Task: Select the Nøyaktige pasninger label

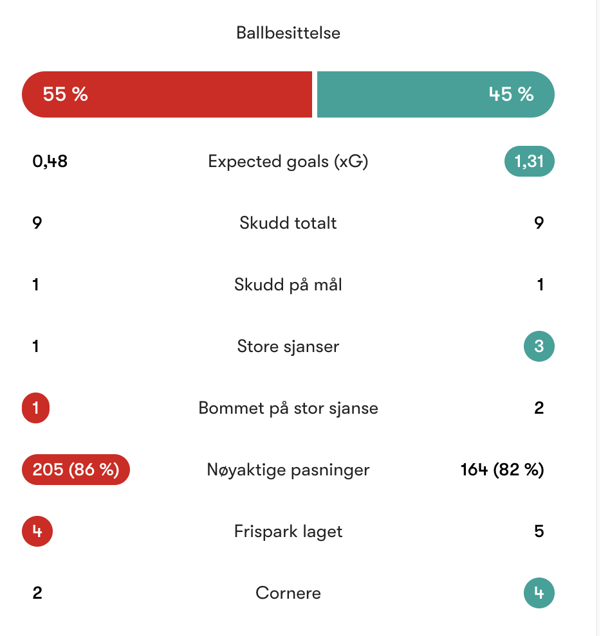Action: click(x=288, y=470)
